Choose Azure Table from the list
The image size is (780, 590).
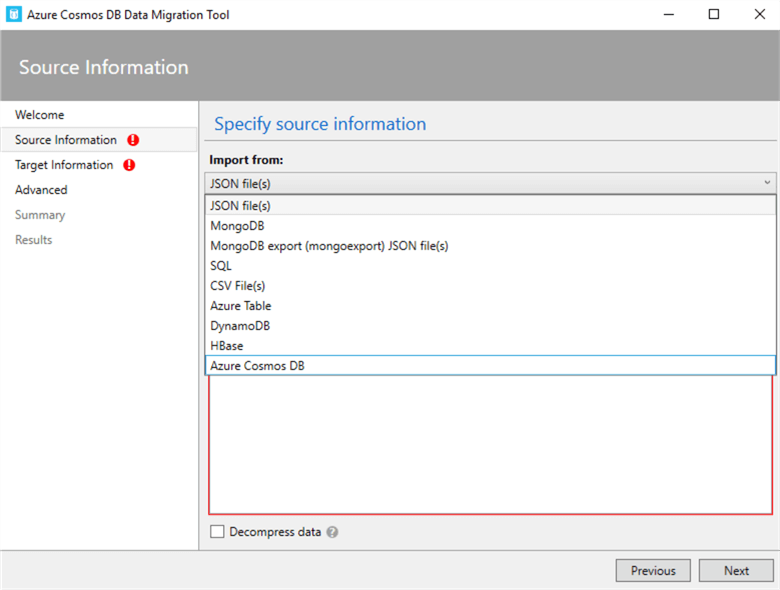[x=240, y=306]
